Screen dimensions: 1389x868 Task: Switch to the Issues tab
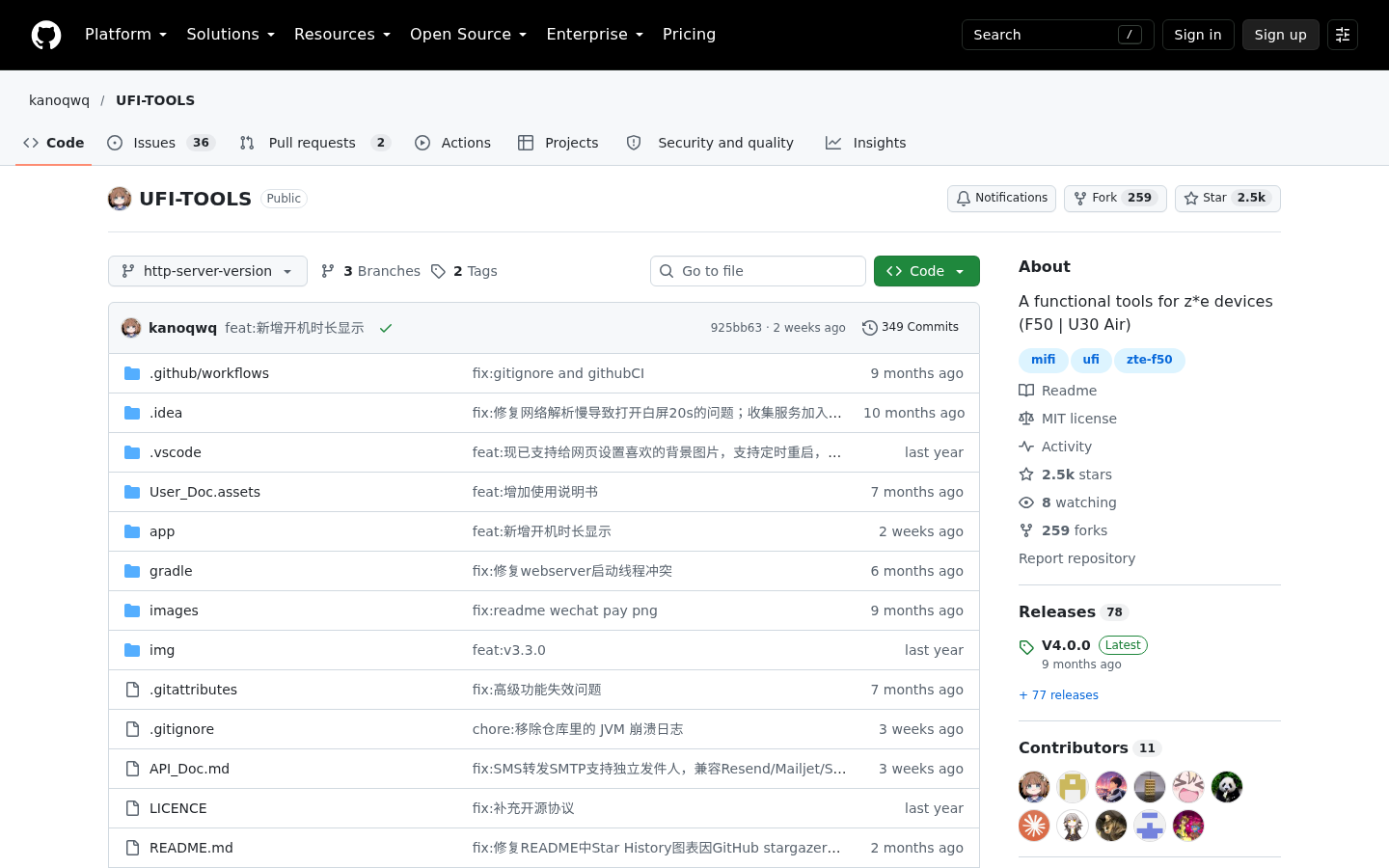click(x=161, y=143)
